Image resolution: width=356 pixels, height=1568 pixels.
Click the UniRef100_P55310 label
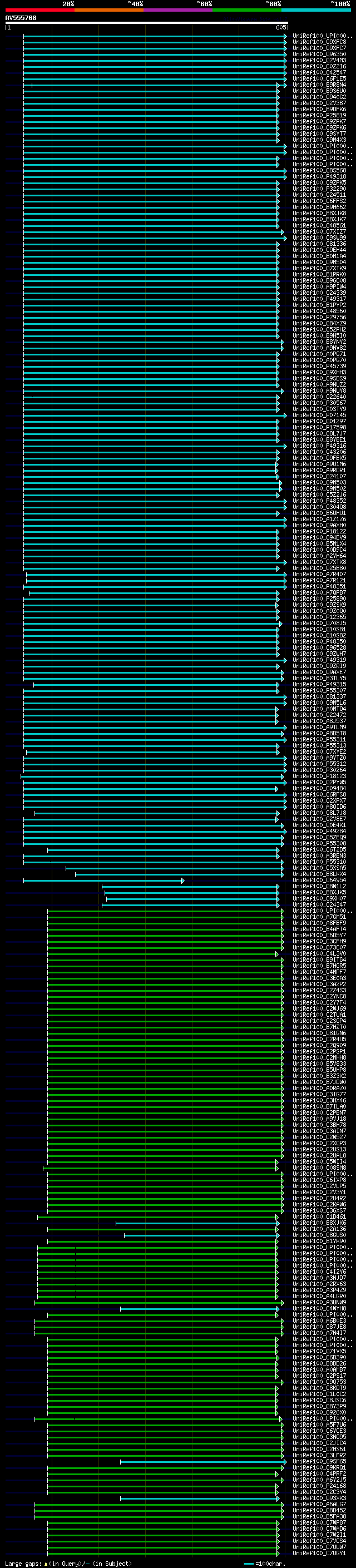click(x=319, y=861)
